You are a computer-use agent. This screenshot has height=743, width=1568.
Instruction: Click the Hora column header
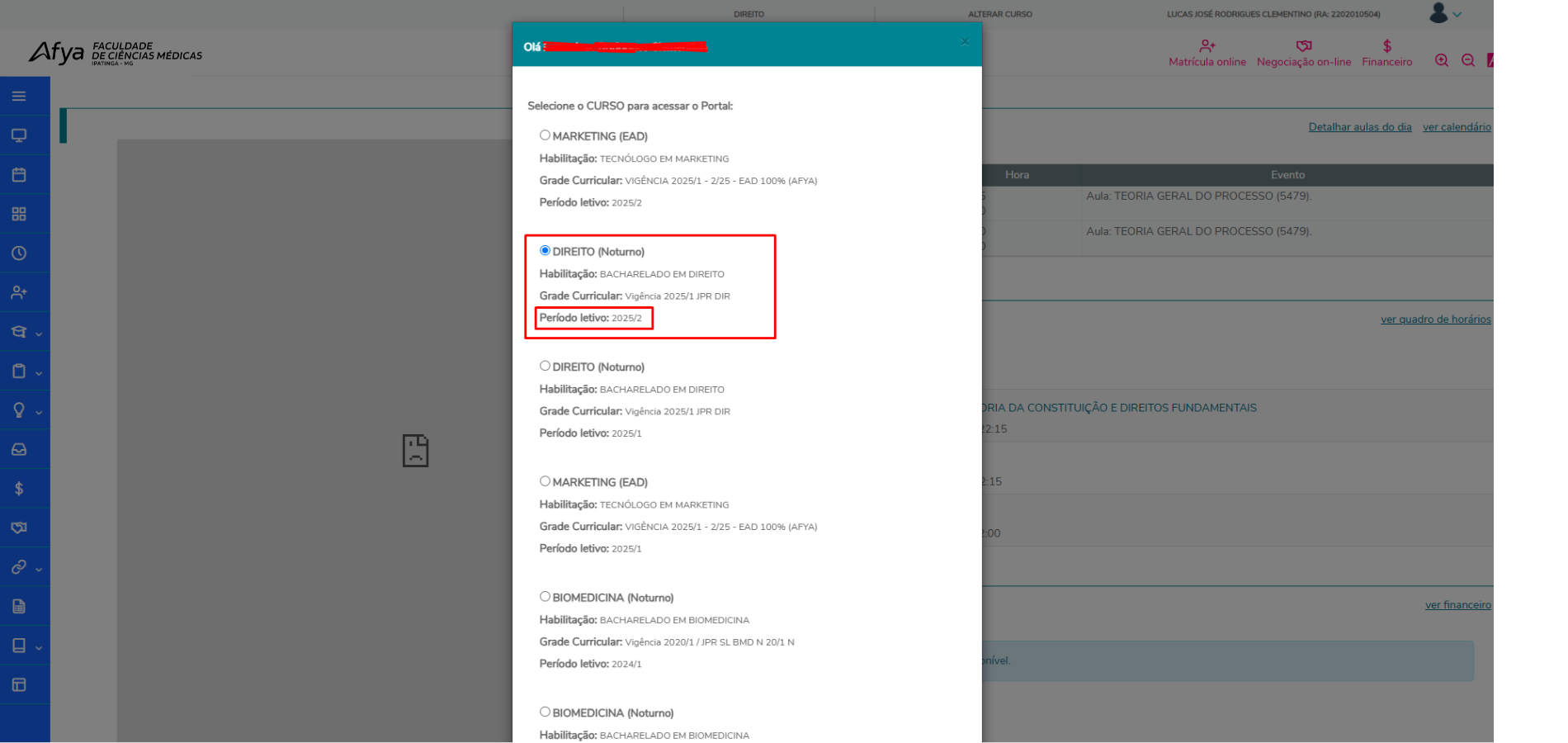(x=1017, y=175)
